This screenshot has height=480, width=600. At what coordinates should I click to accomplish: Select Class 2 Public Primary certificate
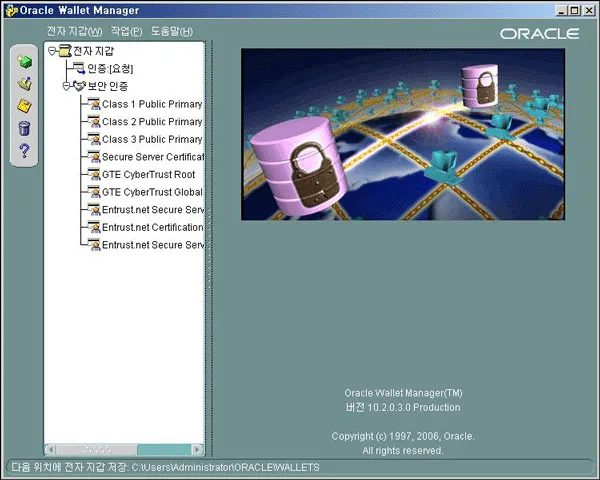[152, 121]
